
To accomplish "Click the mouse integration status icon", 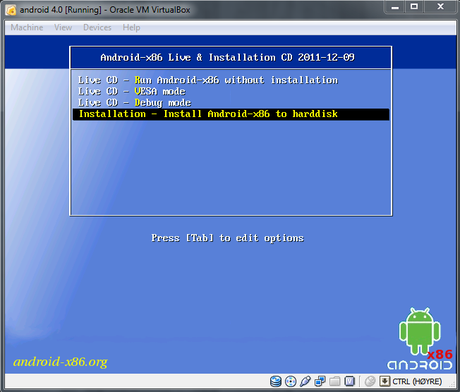I will tap(370, 381).
